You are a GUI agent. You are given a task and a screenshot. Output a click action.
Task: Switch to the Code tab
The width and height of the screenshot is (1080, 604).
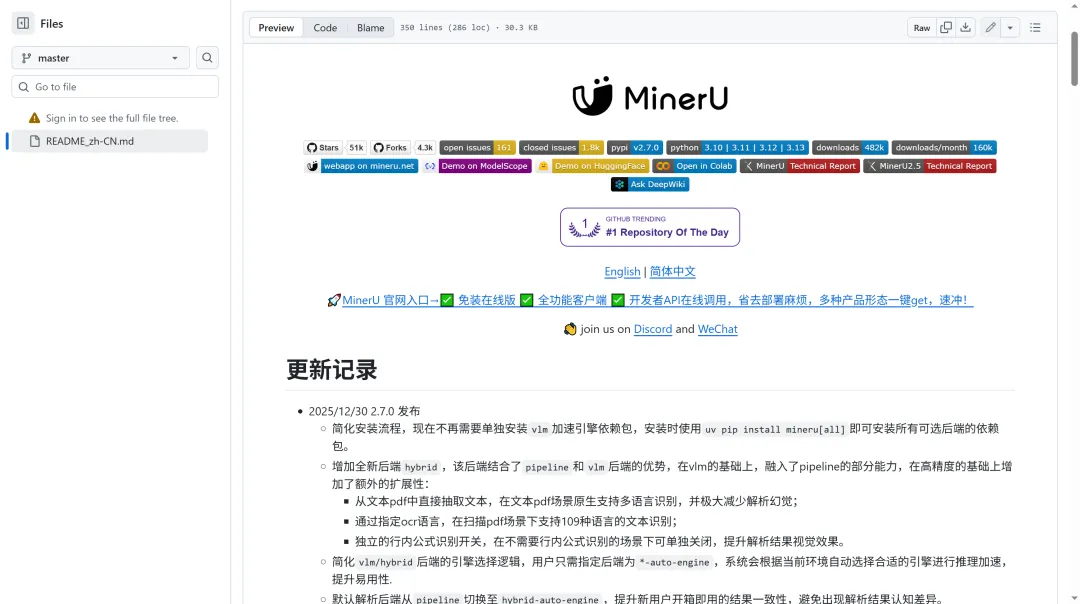[325, 28]
